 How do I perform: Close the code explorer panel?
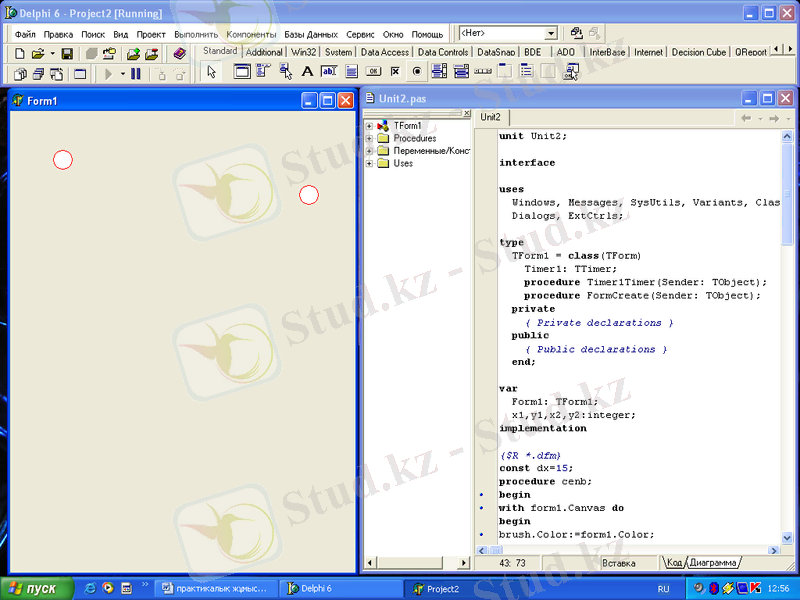click(x=466, y=115)
